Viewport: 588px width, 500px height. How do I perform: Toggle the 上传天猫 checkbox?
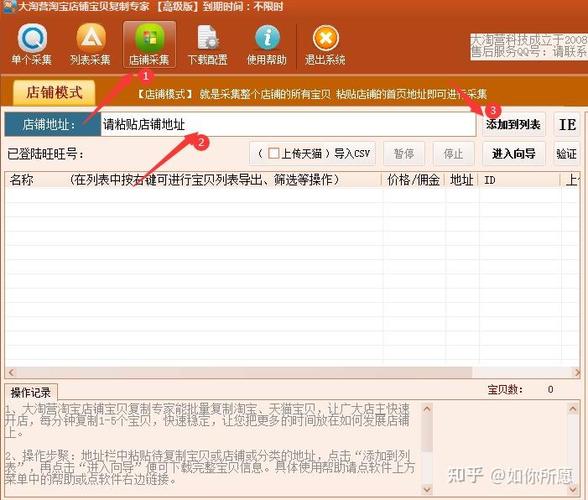tap(274, 153)
